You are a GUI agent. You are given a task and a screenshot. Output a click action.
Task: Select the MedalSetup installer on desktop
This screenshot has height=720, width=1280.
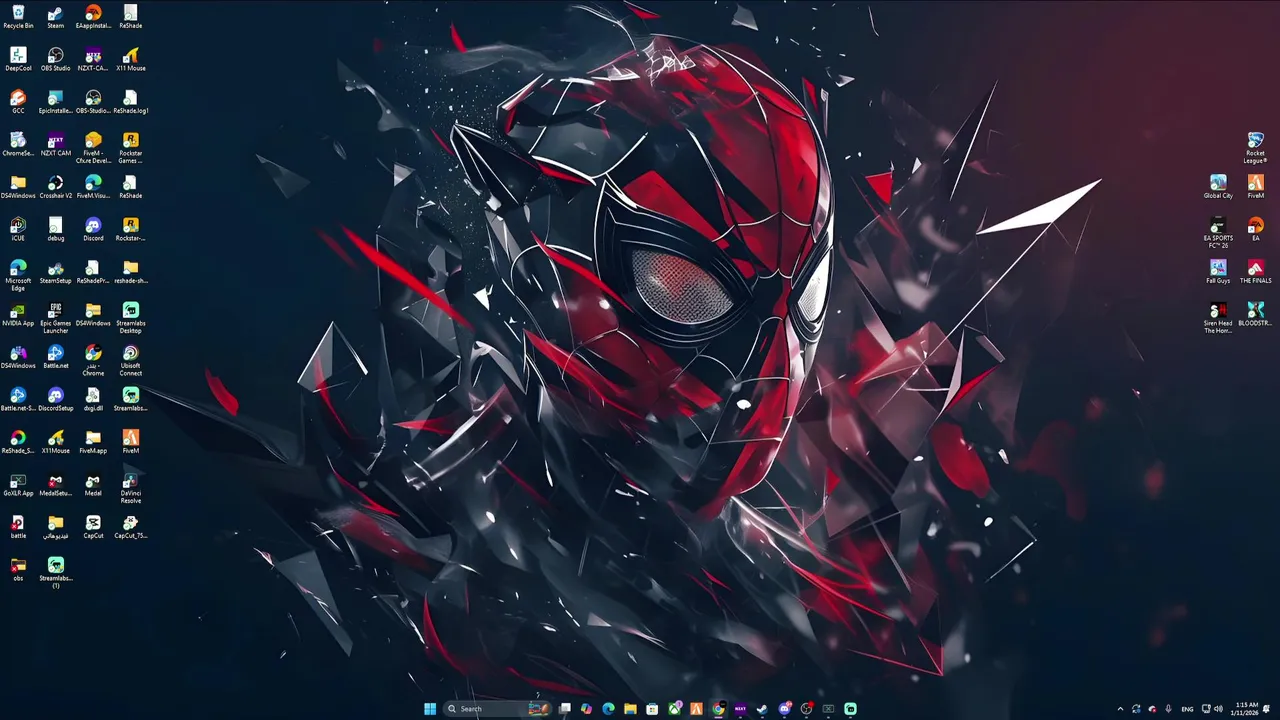click(55, 485)
